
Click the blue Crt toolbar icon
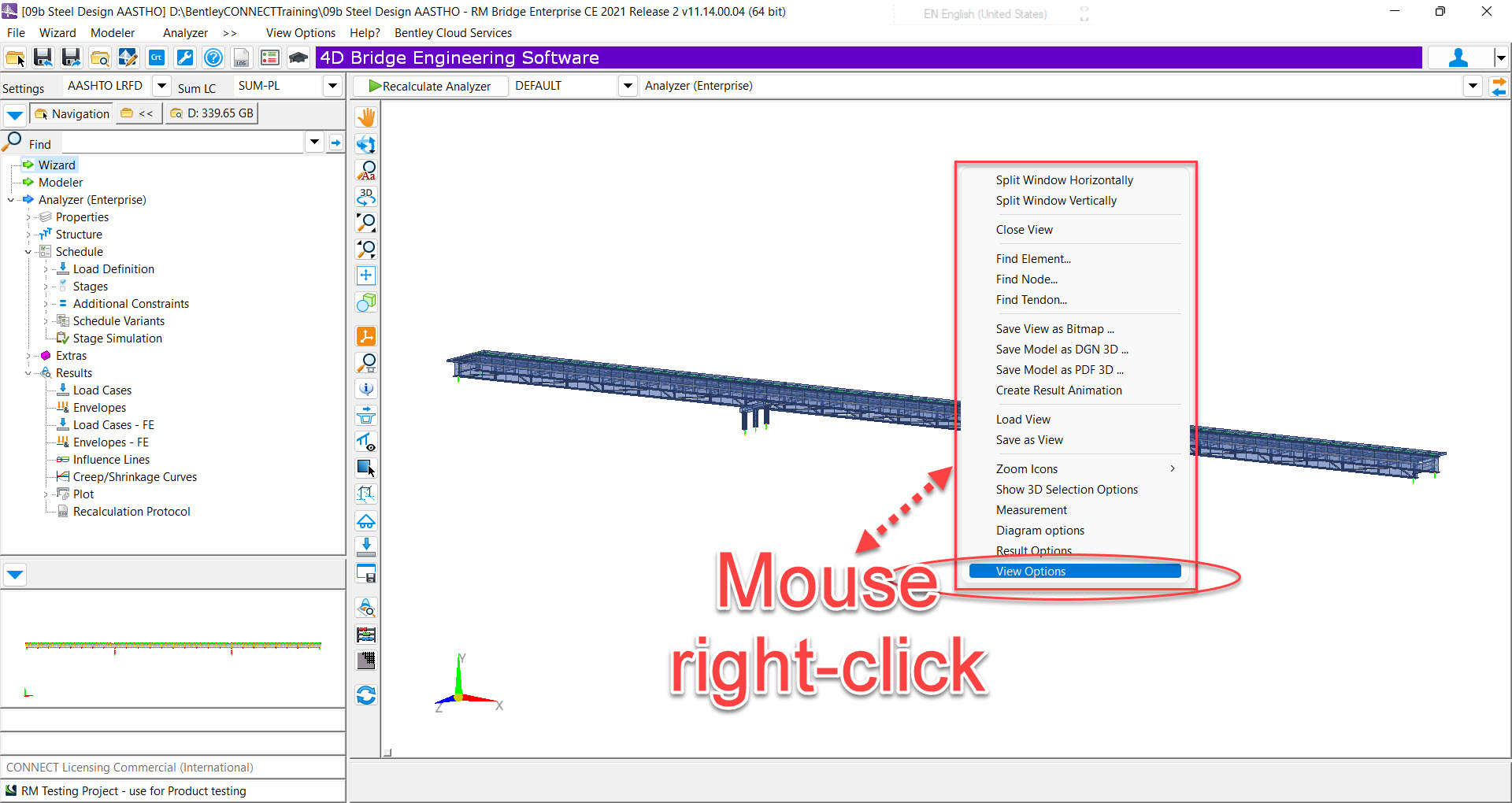(x=157, y=57)
